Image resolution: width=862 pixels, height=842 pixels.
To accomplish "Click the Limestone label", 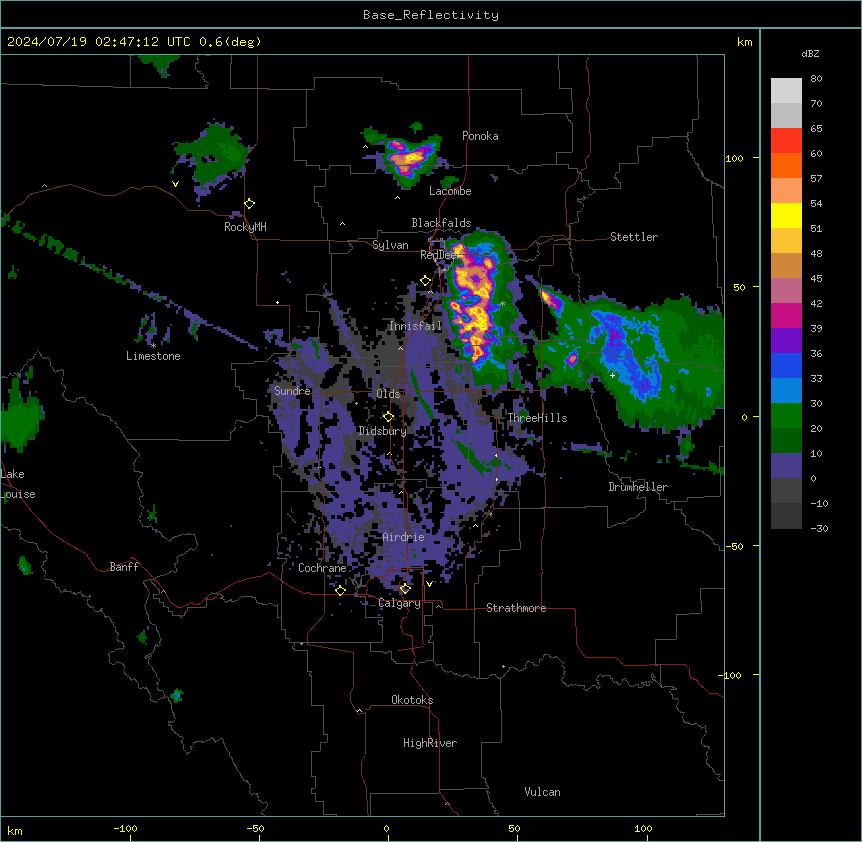I will [153, 356].
